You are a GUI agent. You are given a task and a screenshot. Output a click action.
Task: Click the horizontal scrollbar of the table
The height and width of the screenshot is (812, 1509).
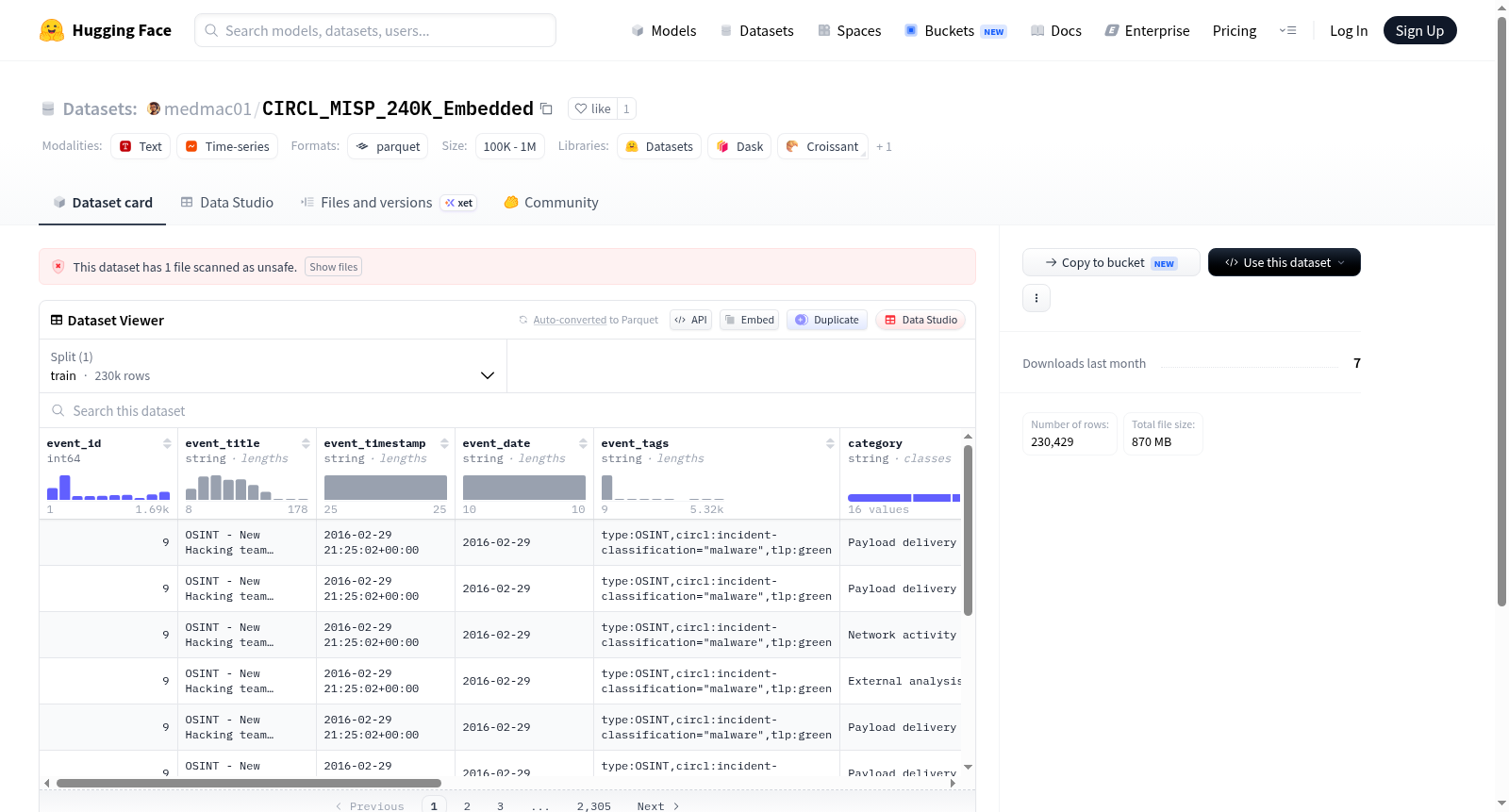[249, 783]
